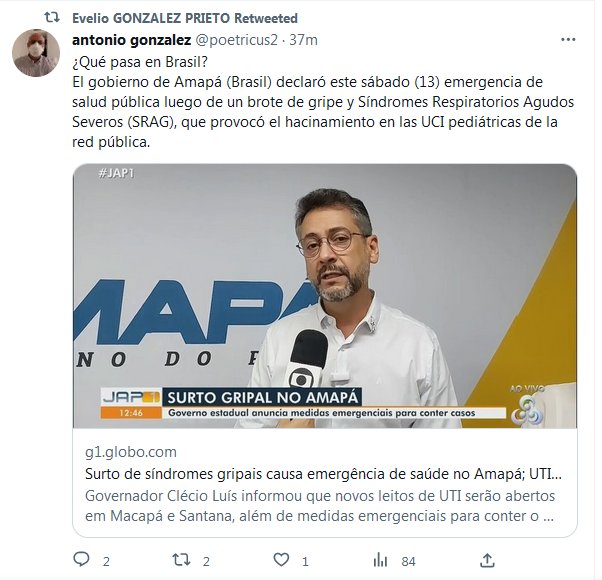
Task: Open antonio gonzalez's profile avatar
Action: [x=36, y=53]
